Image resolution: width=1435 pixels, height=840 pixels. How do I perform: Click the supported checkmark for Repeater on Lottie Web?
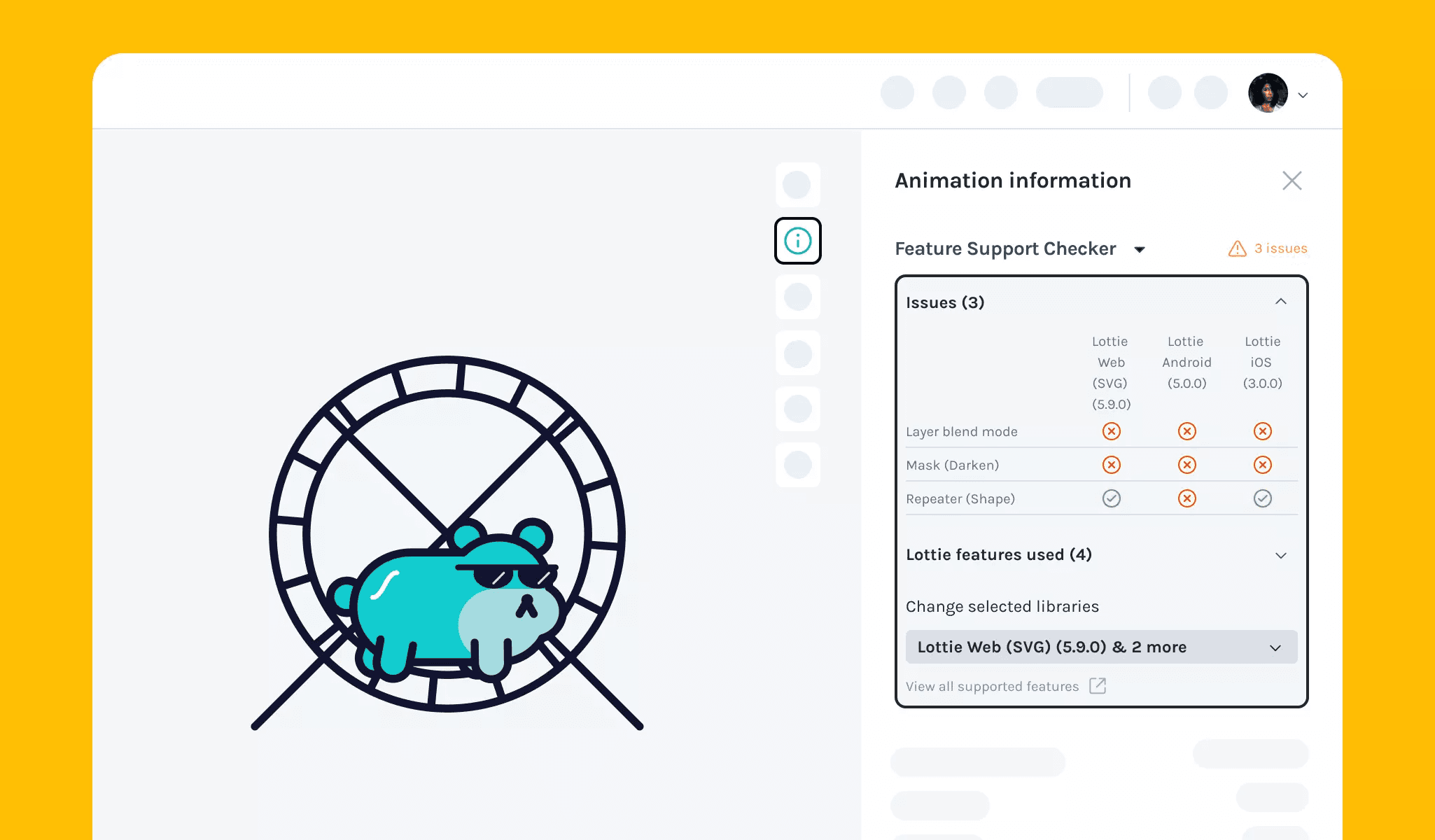pos(1111,498)
